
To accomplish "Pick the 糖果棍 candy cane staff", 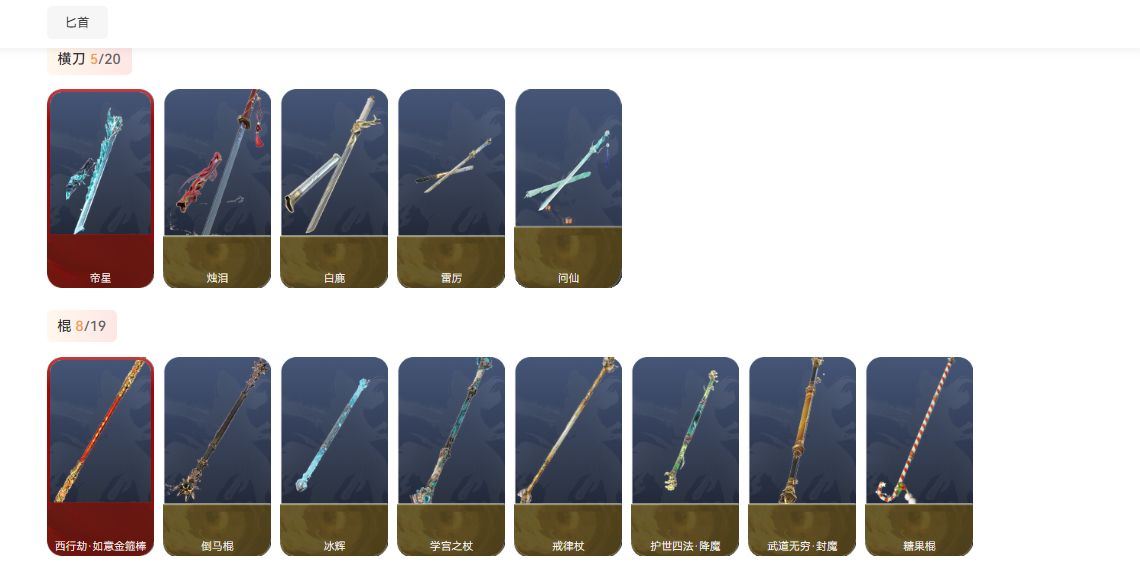I will pyautogui.click(x=920, y=456).
